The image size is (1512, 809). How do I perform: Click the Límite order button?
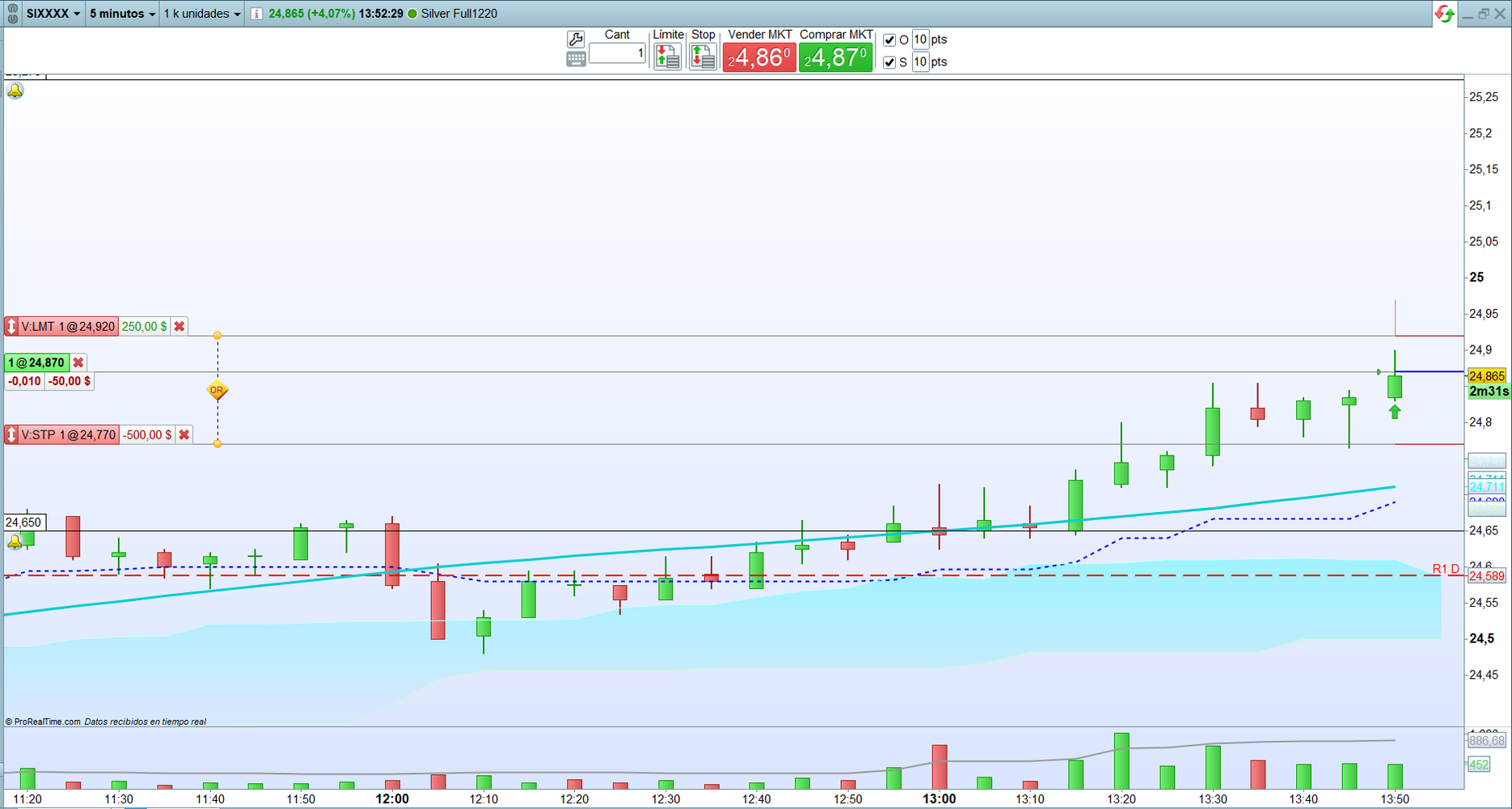[667, 56]
